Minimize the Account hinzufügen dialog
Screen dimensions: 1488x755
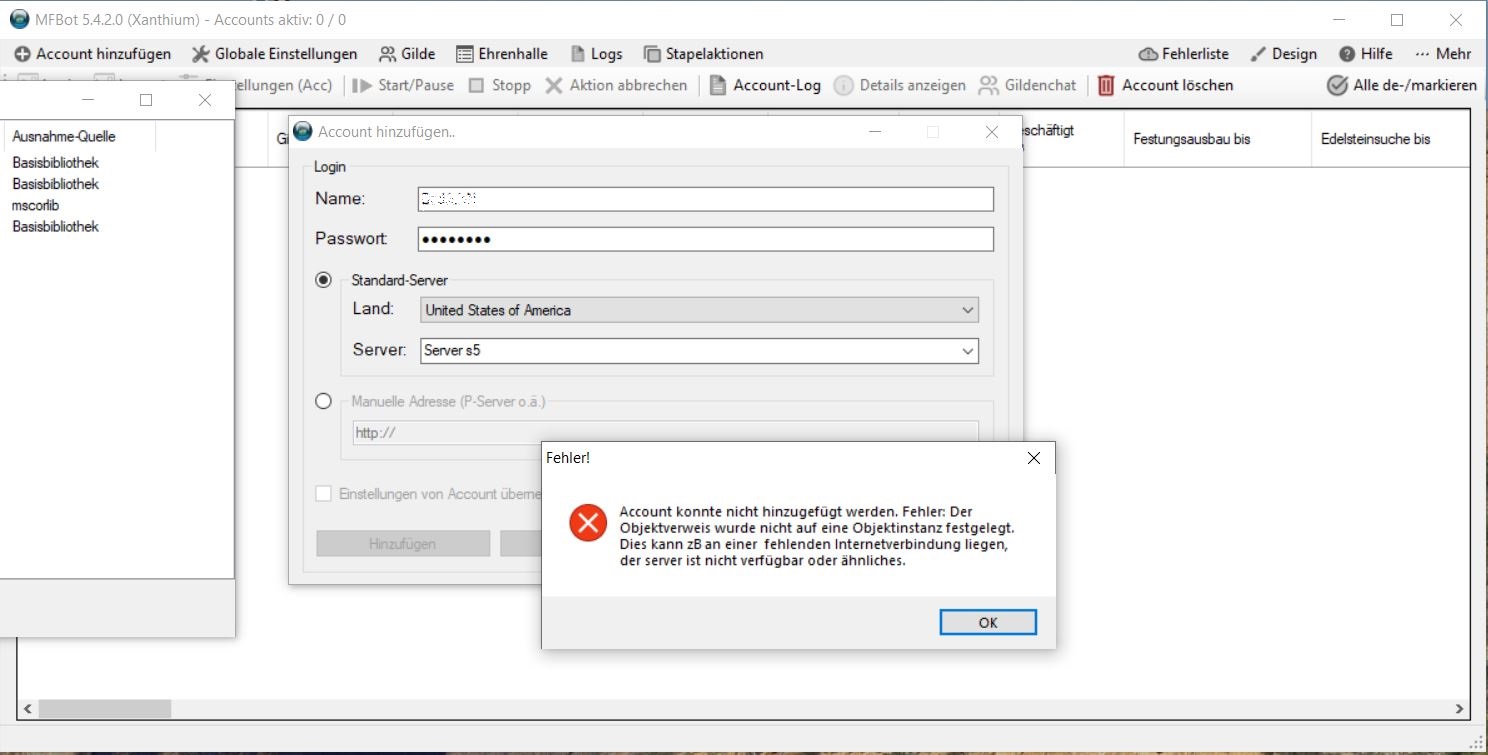pyautogui.click(x=875, y=131)
